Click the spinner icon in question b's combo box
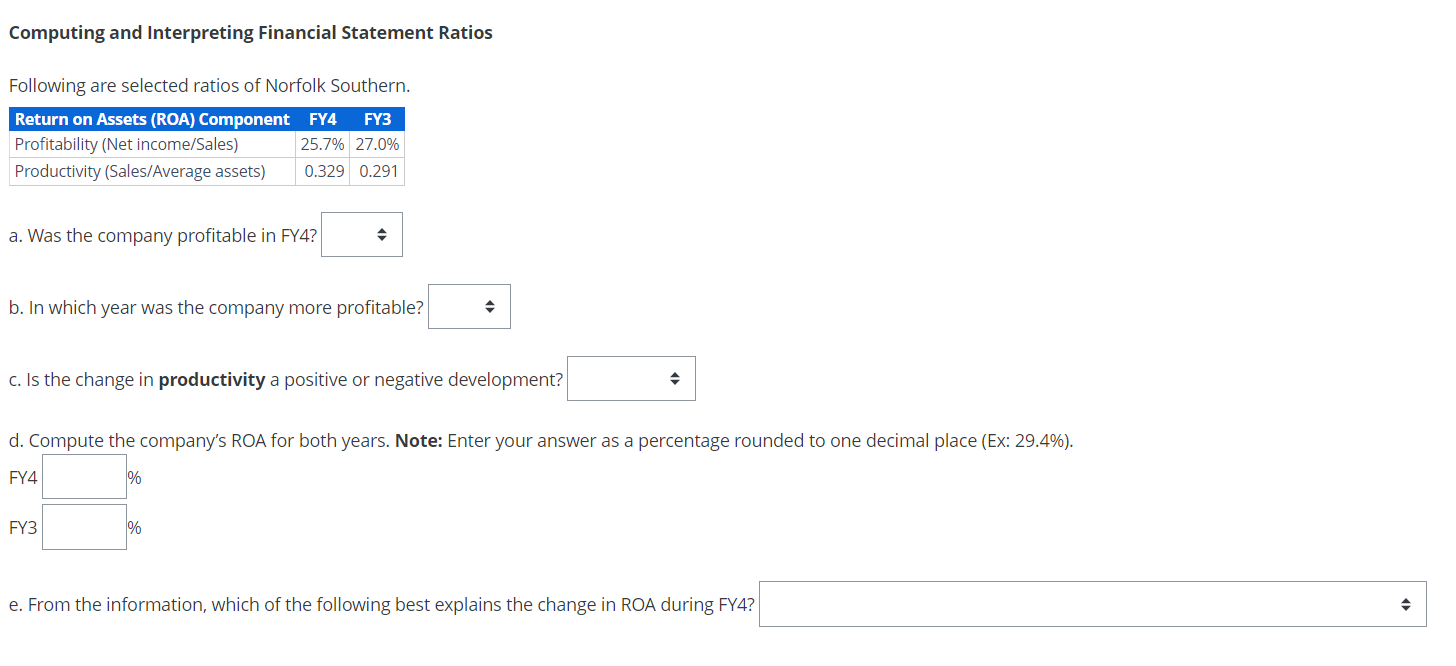Screen dimensions: 1456x666 tap(489, 306)
